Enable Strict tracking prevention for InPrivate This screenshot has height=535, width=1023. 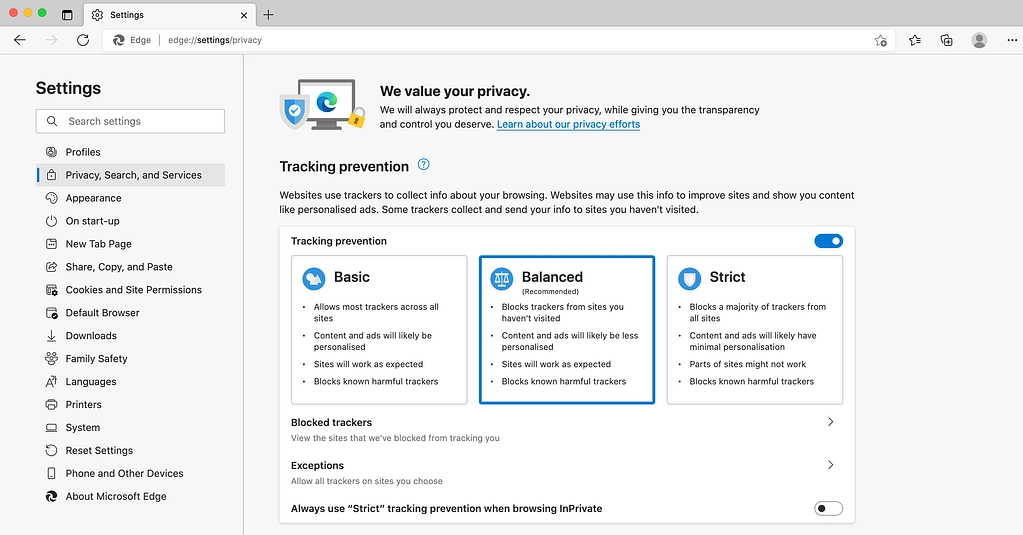[829, 508]
